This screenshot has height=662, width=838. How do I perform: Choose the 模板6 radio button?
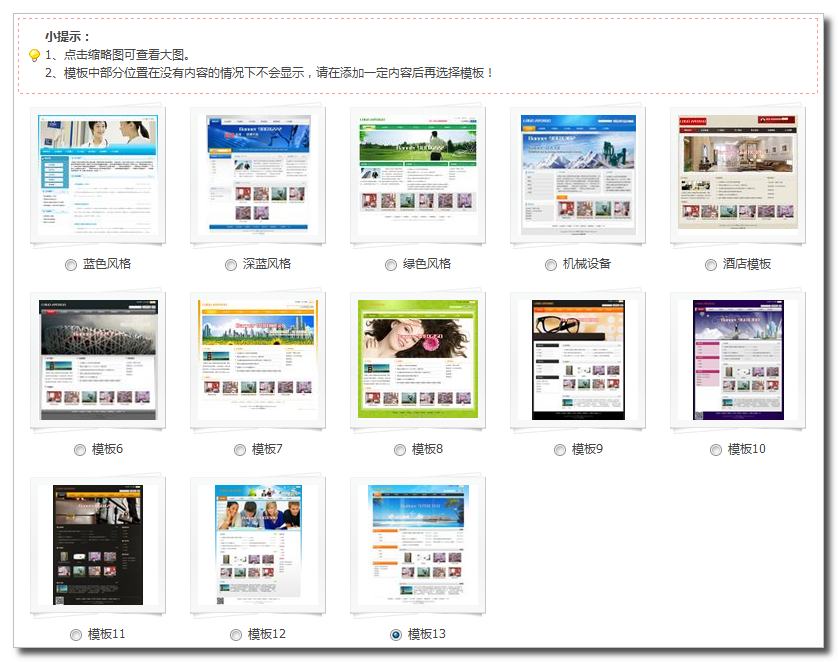coord(80,450)
